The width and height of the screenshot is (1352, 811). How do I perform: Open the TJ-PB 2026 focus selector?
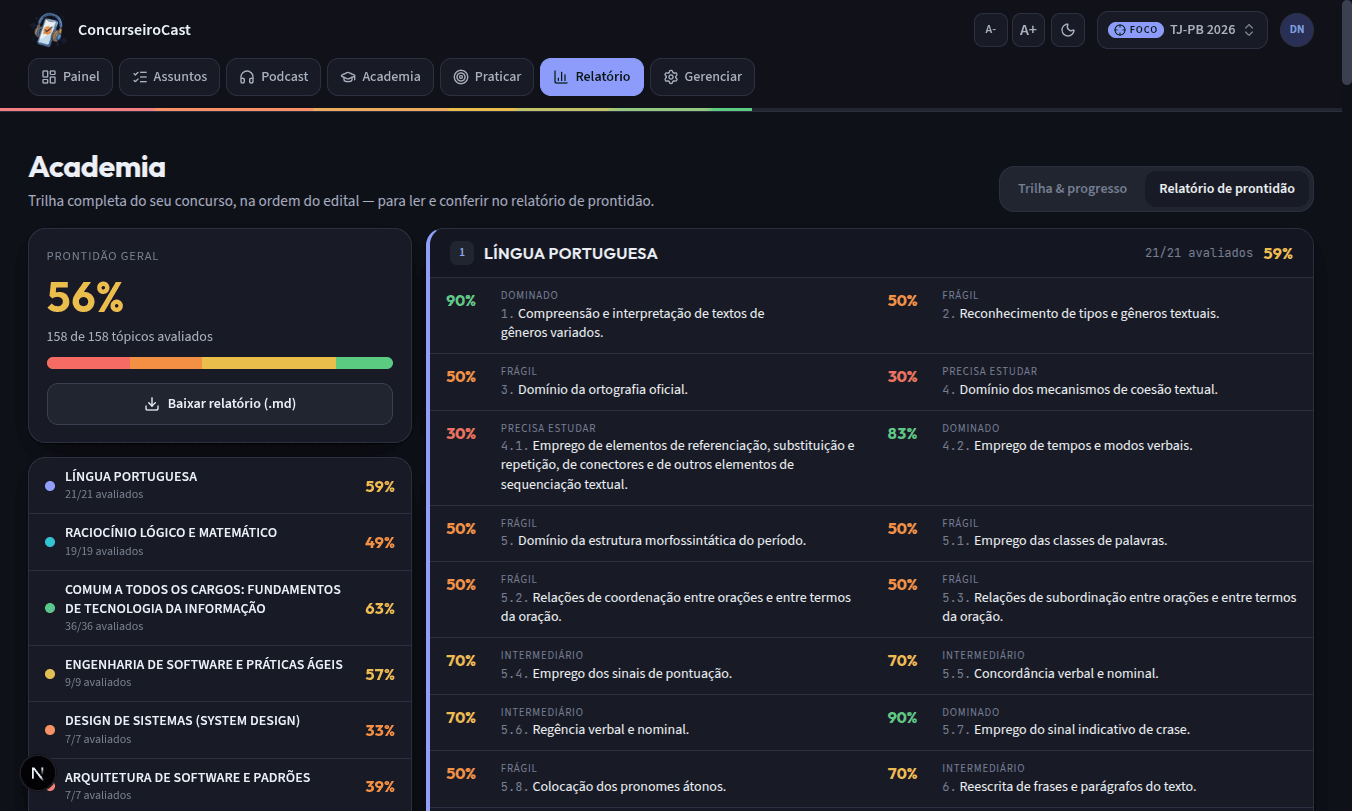(x=1182, y=30)
